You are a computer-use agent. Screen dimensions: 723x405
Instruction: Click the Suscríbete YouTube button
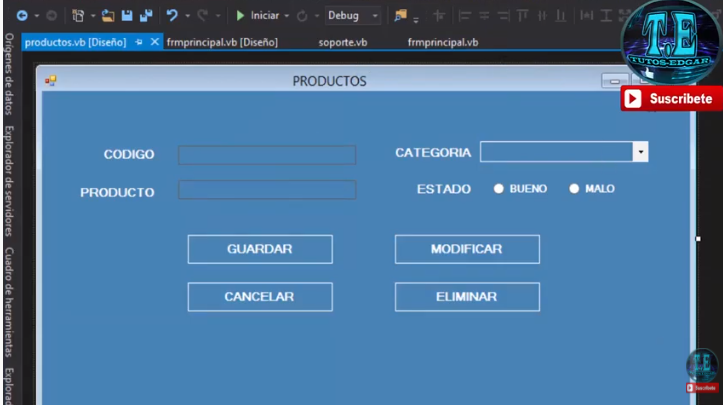[x=671, y=99]
